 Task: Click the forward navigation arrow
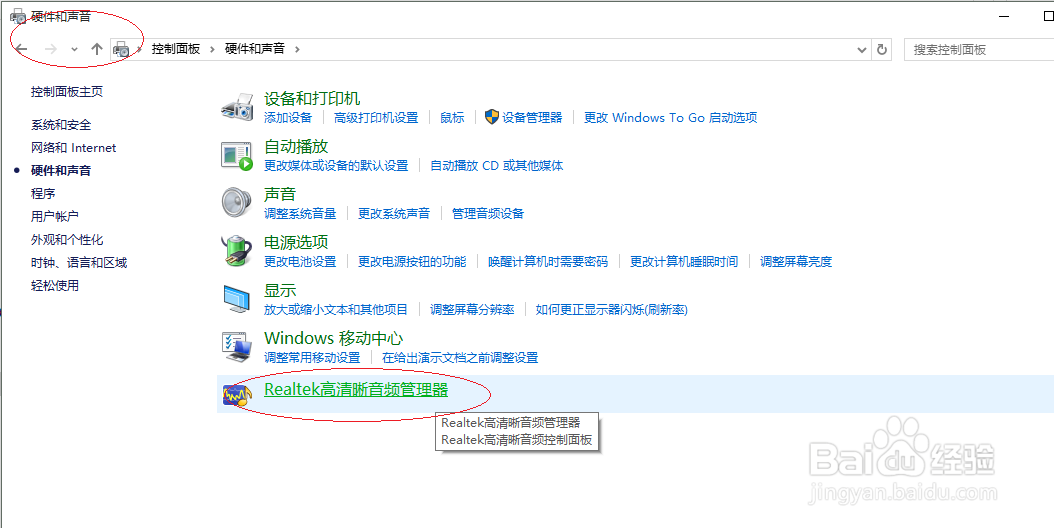tap(50, 49)
